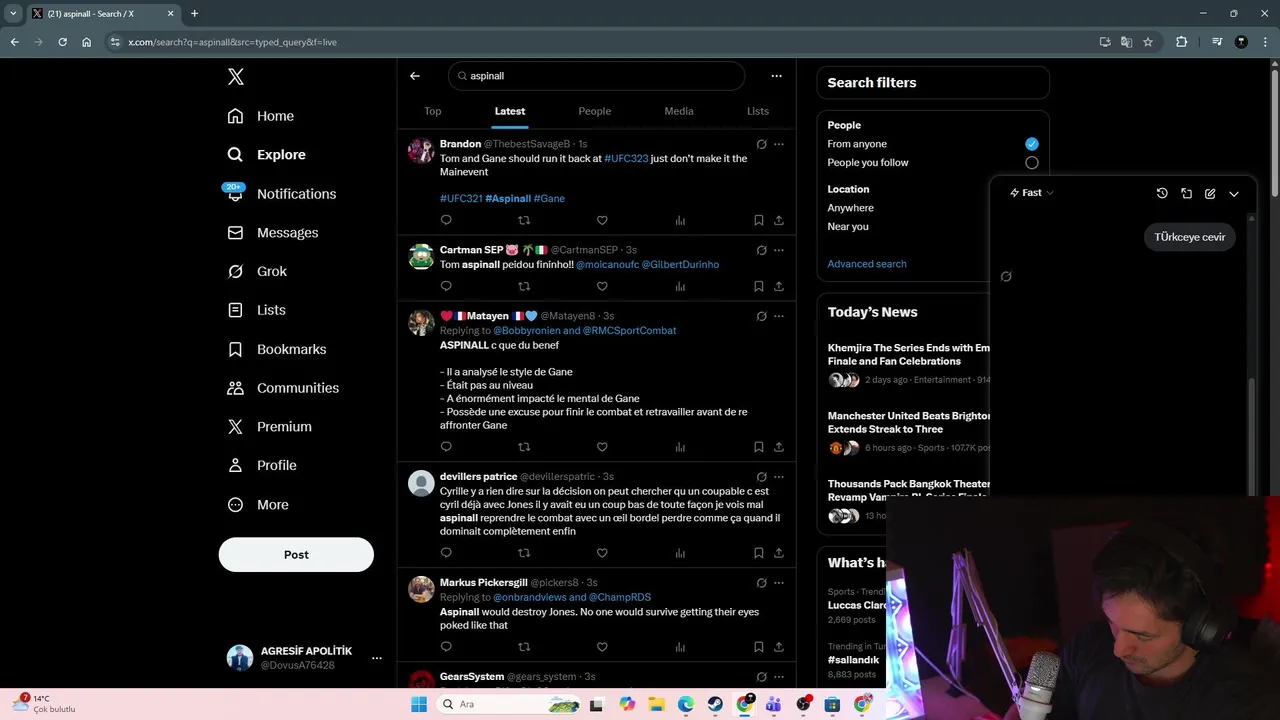Switch to the Lists tab
The image size is (1280, 720).
tap(758, 111)
